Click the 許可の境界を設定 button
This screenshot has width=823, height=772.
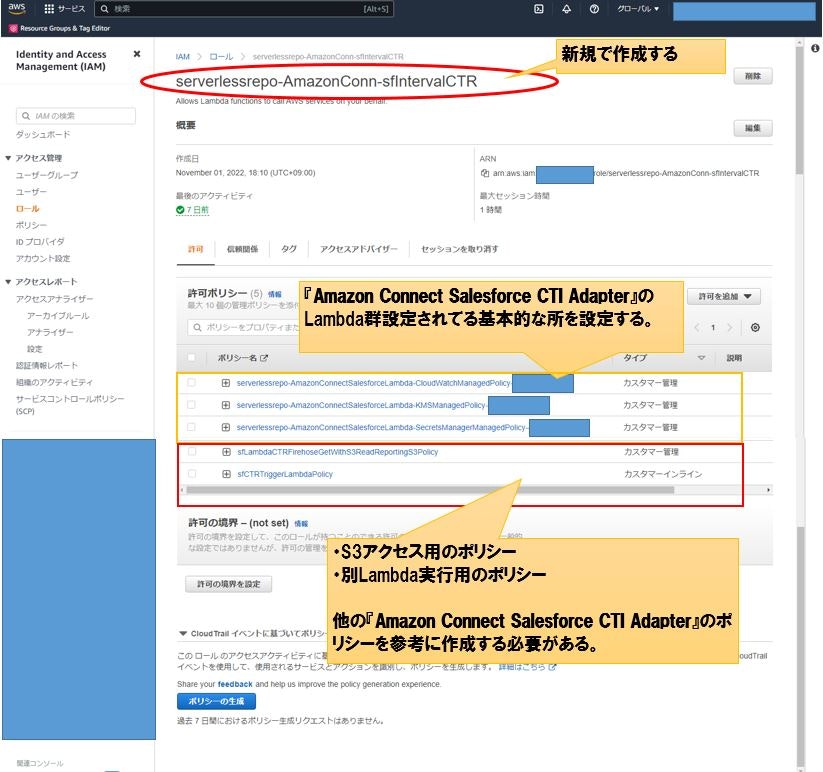(x=228, y=584)
